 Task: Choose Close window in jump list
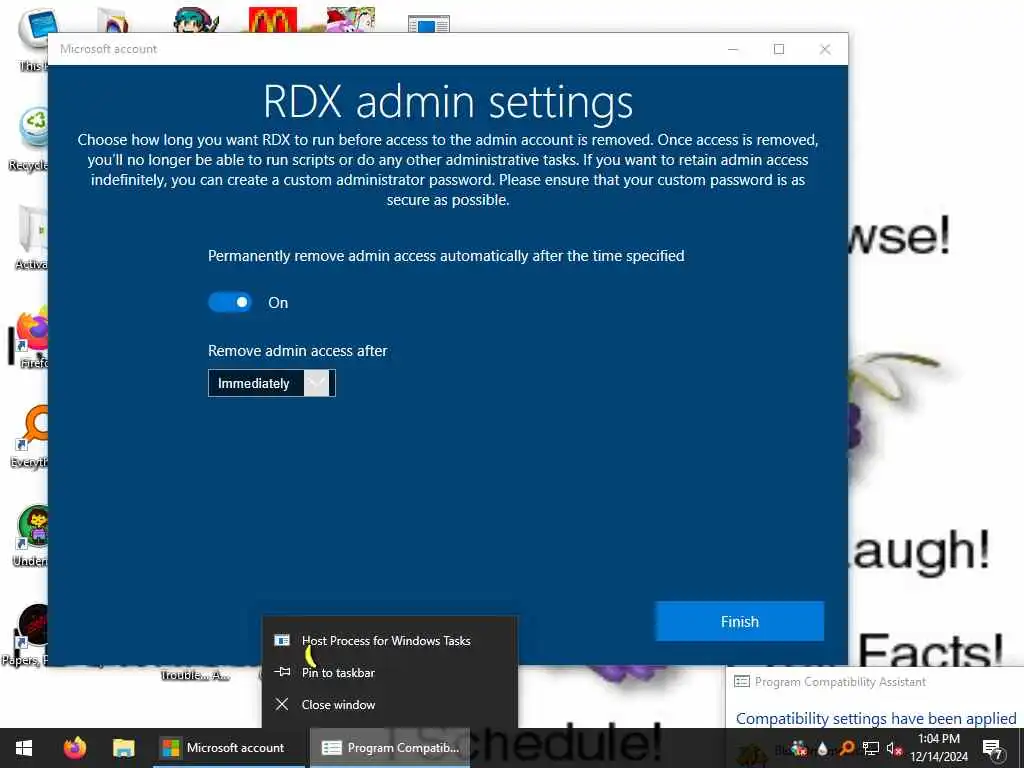pos(390,705)
